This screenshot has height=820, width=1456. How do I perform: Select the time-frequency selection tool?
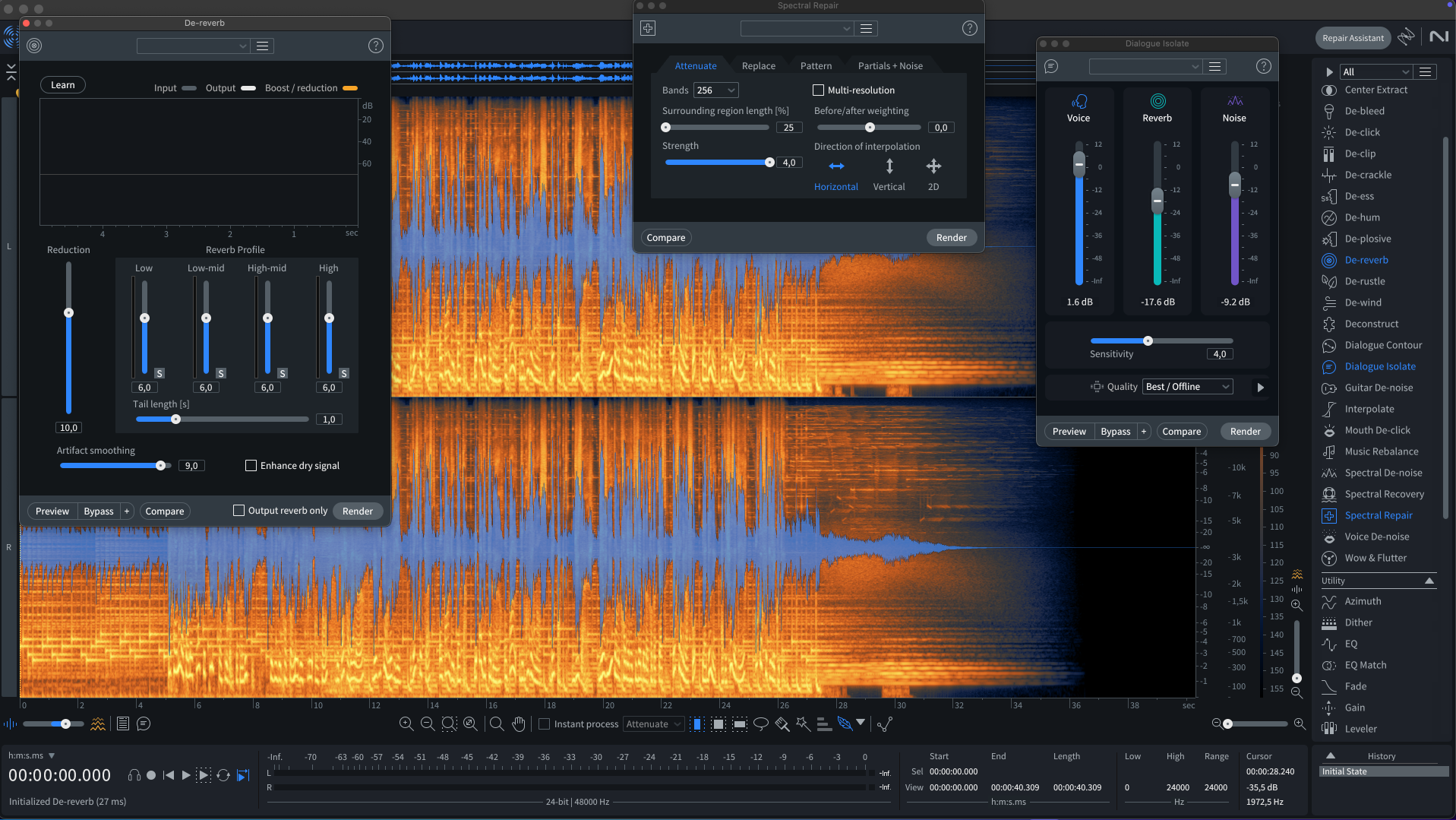719,724
